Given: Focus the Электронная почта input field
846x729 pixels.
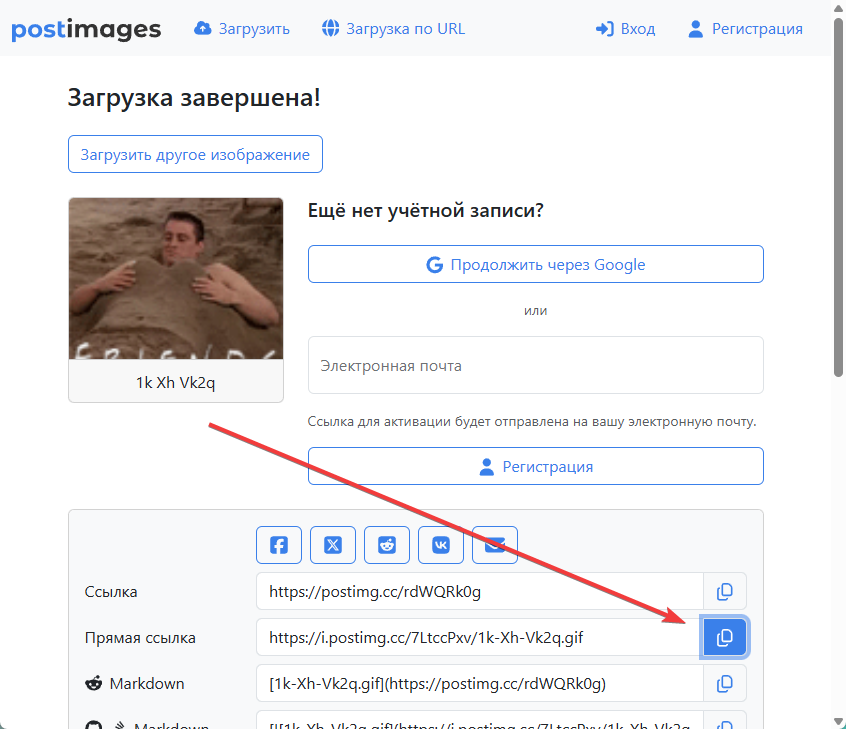Looking at the screenshot, I should click(535, 365).
